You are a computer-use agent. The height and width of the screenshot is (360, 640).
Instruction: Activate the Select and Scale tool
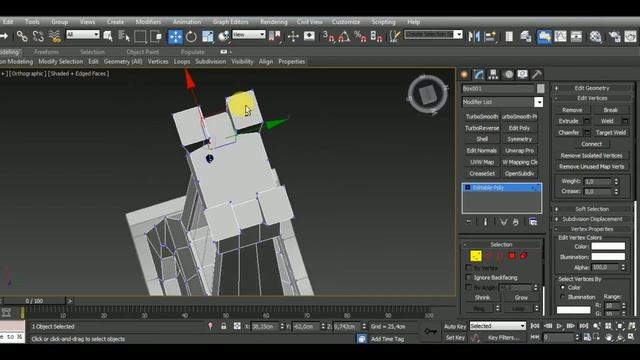(207, 37)
